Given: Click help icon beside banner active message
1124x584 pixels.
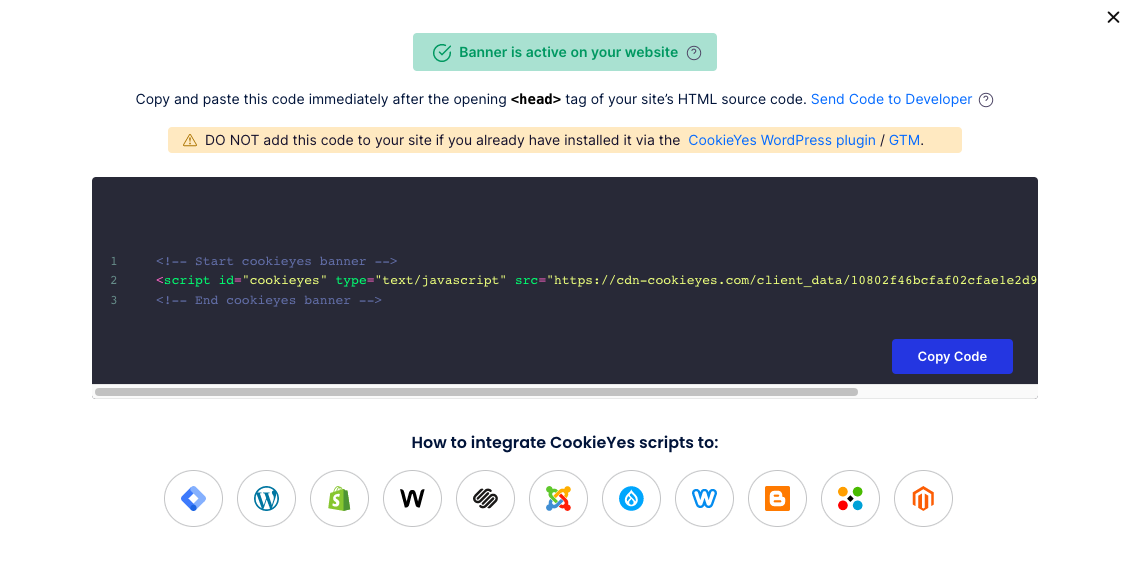Looking at the screenshot, I should [694, 53].
